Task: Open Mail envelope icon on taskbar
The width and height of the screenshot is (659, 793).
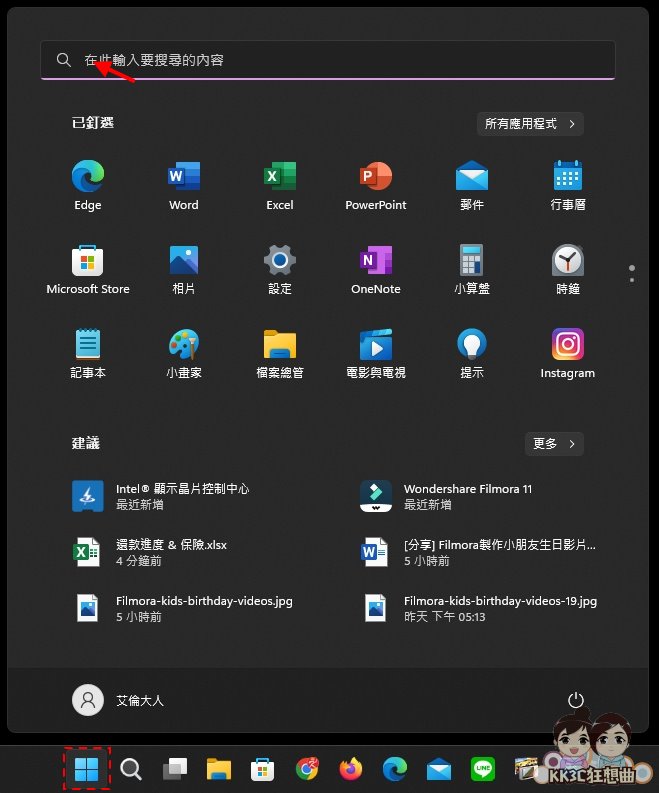Action: tap(439, 769)
